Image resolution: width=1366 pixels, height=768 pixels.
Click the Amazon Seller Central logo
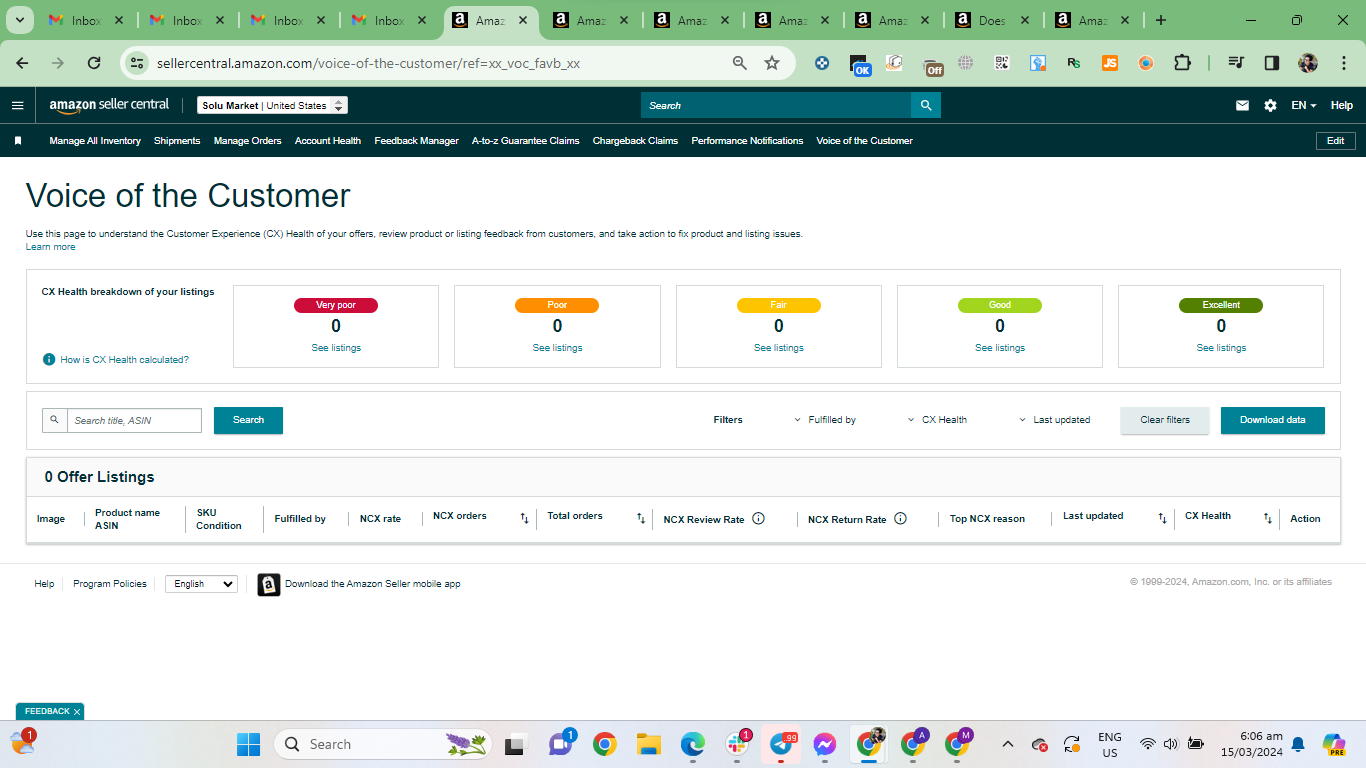coord(109,105)
